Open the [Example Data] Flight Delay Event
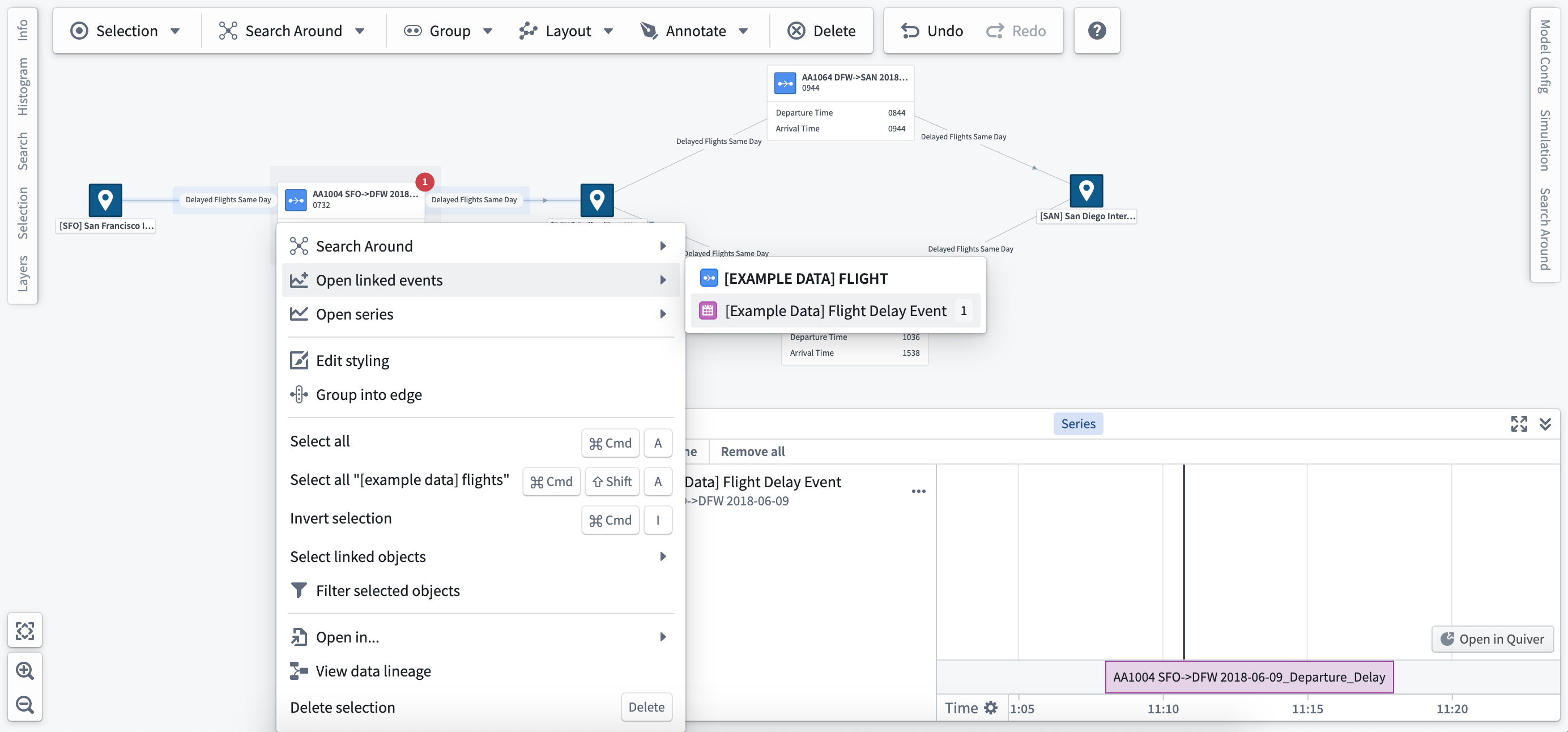 coord(836,310)
